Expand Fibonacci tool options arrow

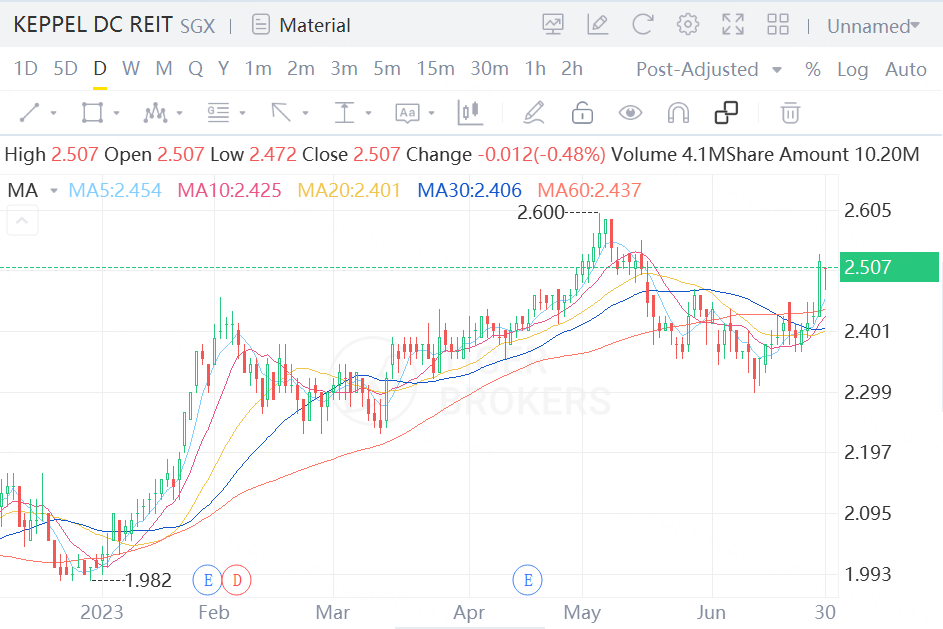coord(242,113)
